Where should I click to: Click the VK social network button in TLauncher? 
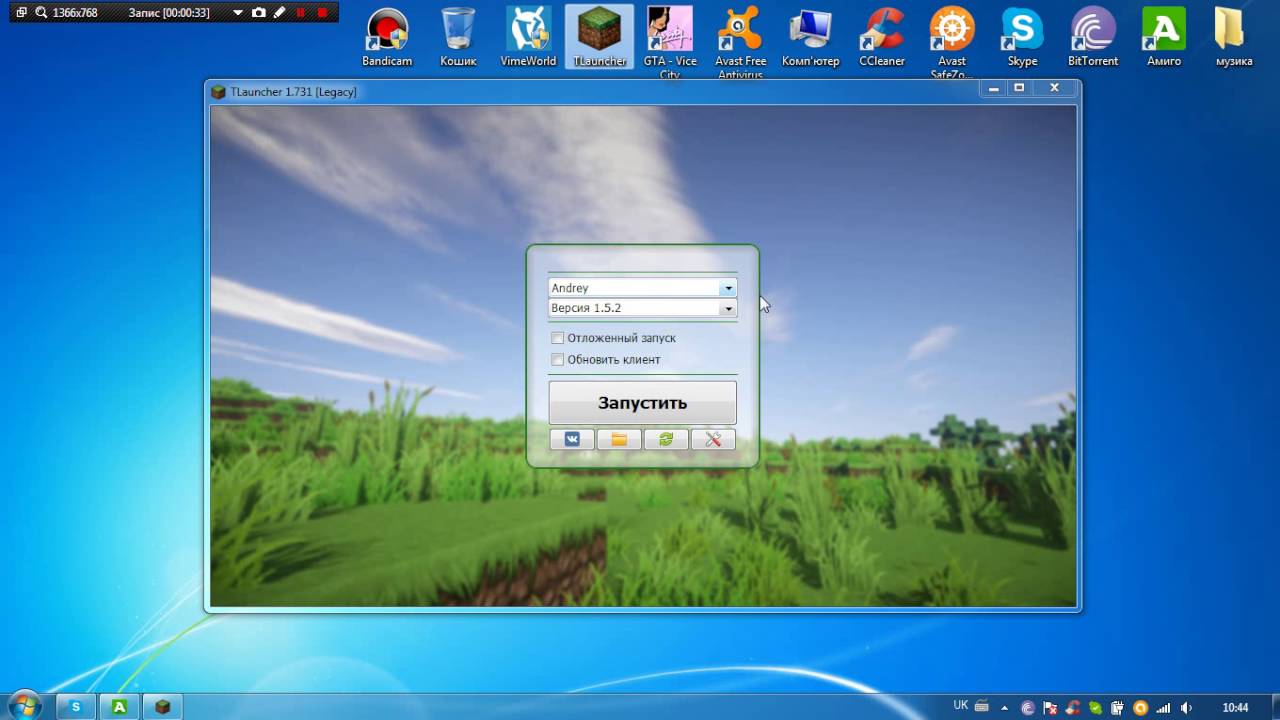tap(572, 439)
